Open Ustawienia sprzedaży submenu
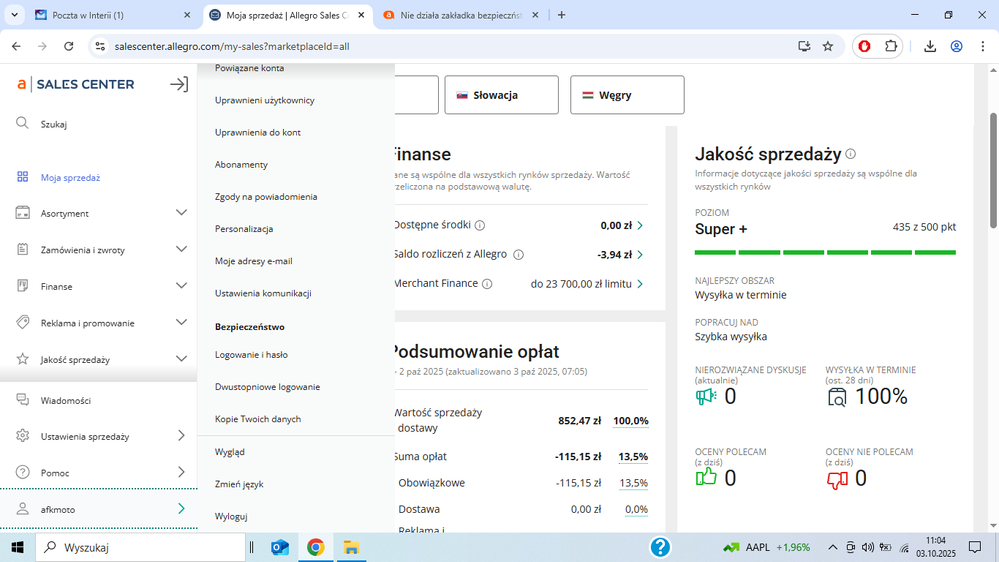Image resolution: width=999 pixels, height=562 pixels. pyautogui.click(x=181, y=436)
